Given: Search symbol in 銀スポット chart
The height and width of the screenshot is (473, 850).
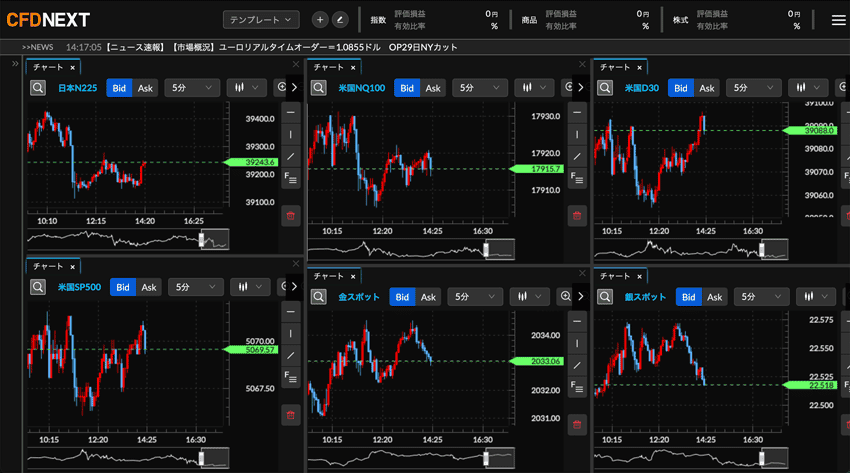Looking at the screenshot, I should (605, 297).
